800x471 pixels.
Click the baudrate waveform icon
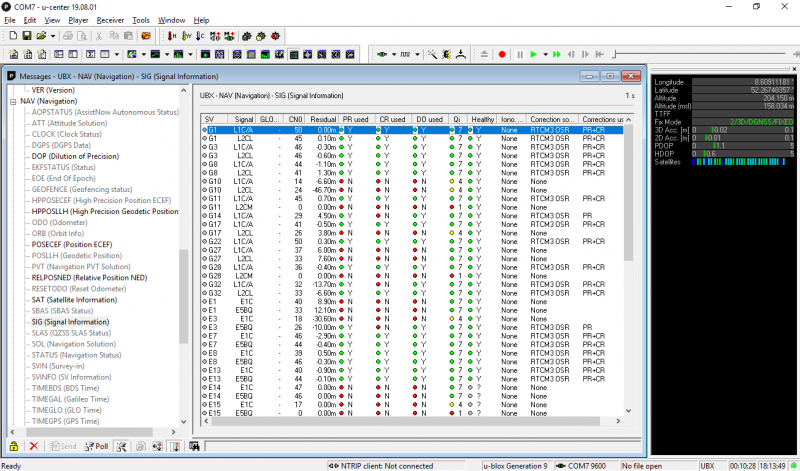[x=405, y=54]
